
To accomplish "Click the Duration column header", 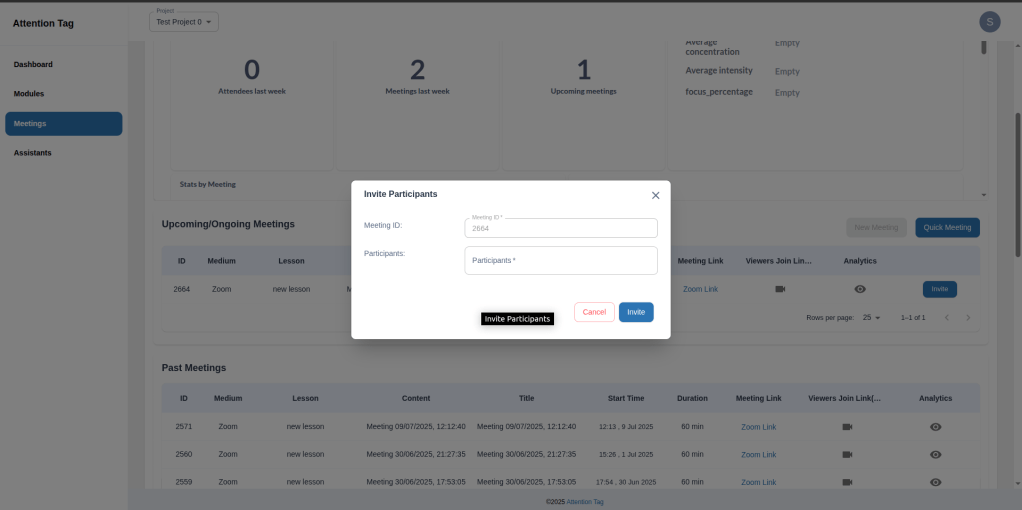I will point(692,398).
